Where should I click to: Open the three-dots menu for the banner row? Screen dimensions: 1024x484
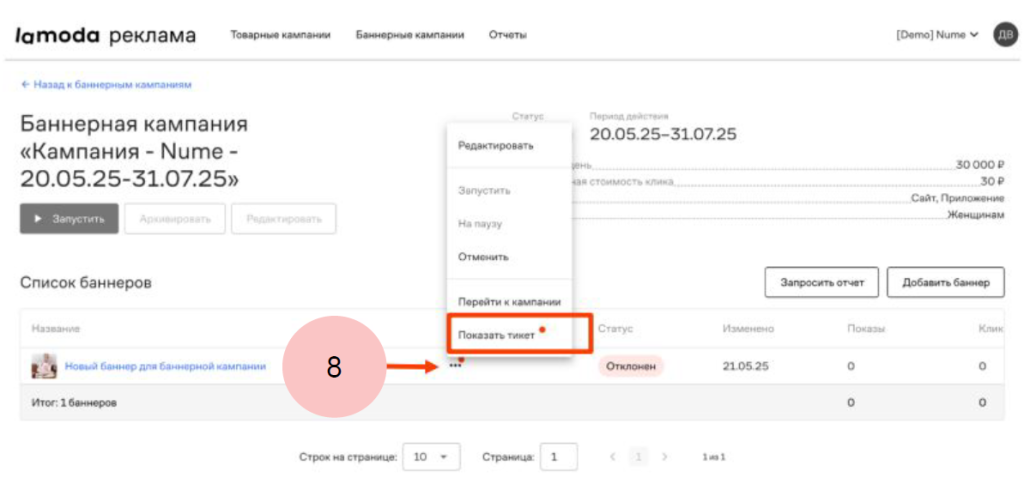pos(455,366)
